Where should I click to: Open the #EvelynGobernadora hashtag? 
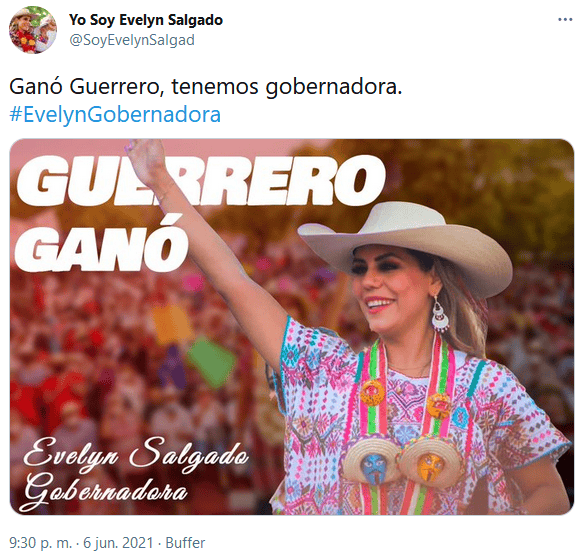pos(115,114)
